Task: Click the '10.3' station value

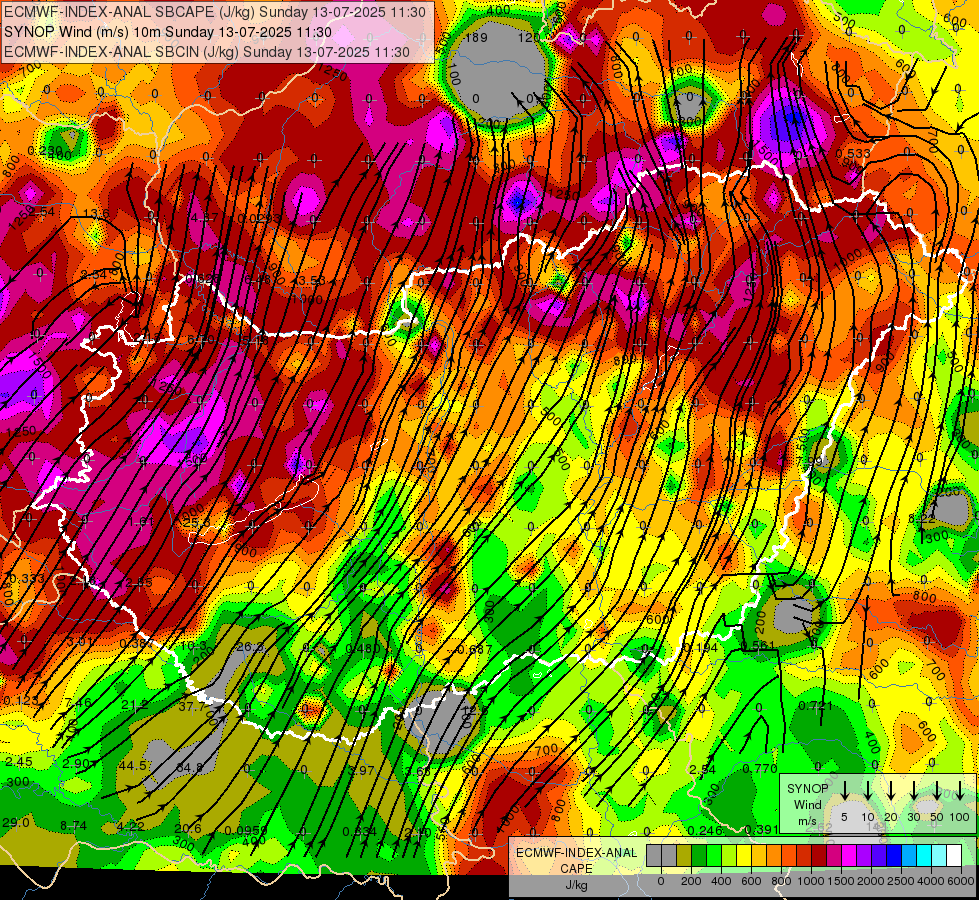Action: tap(193, 645)
